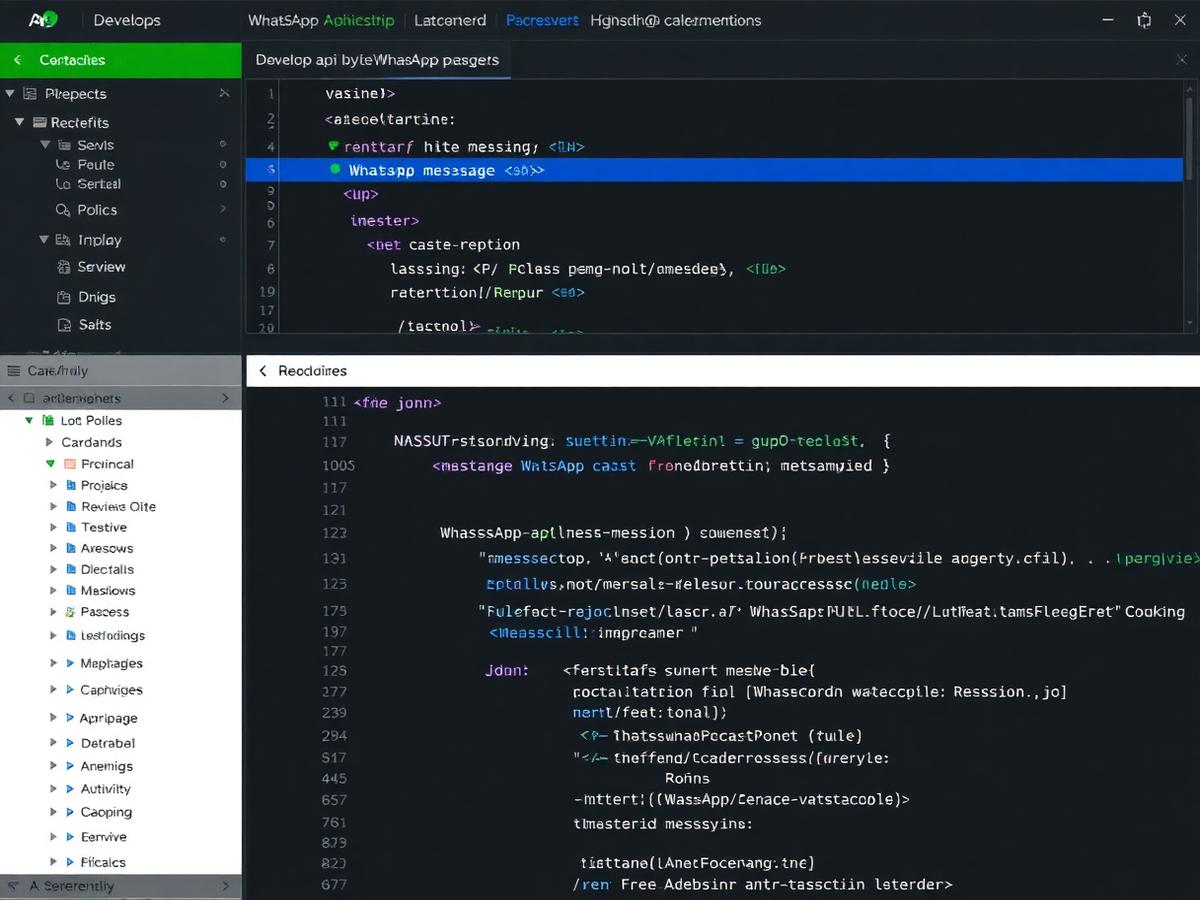Click the file icon beside Aresows
Viewport: 1200px width, 900px height.
click(71, 548)
